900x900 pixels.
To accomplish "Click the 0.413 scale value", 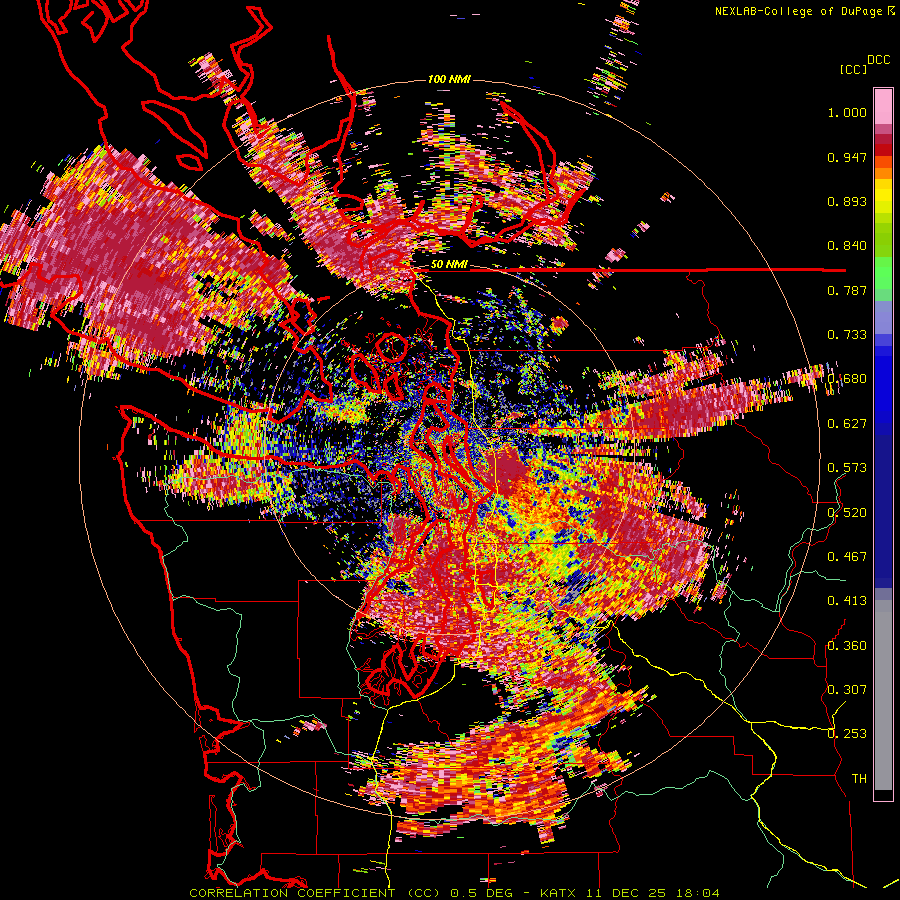I will pyautogui.click(x=847, y=601).
